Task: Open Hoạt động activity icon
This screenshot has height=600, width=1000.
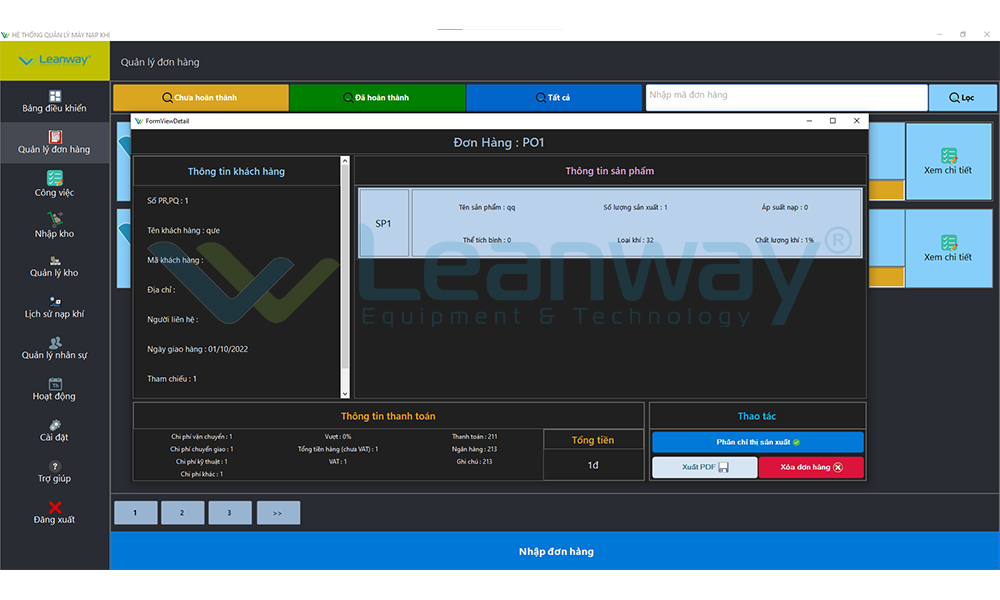Action: click(55, 384)
